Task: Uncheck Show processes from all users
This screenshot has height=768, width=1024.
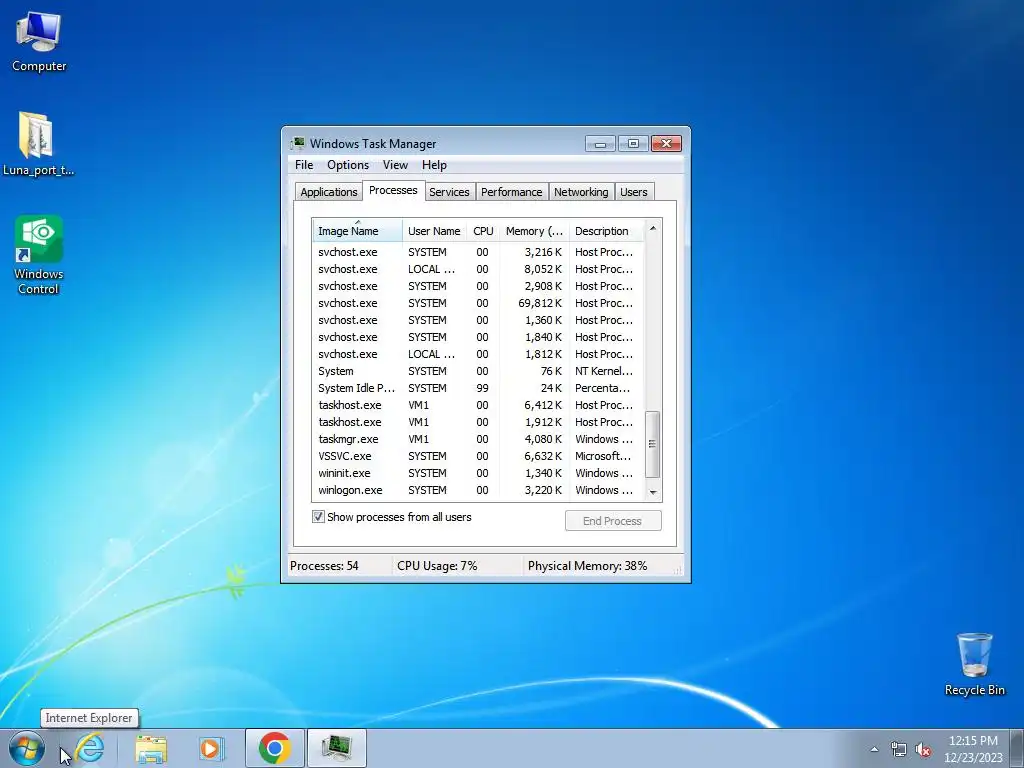Action: coord(318,517)
